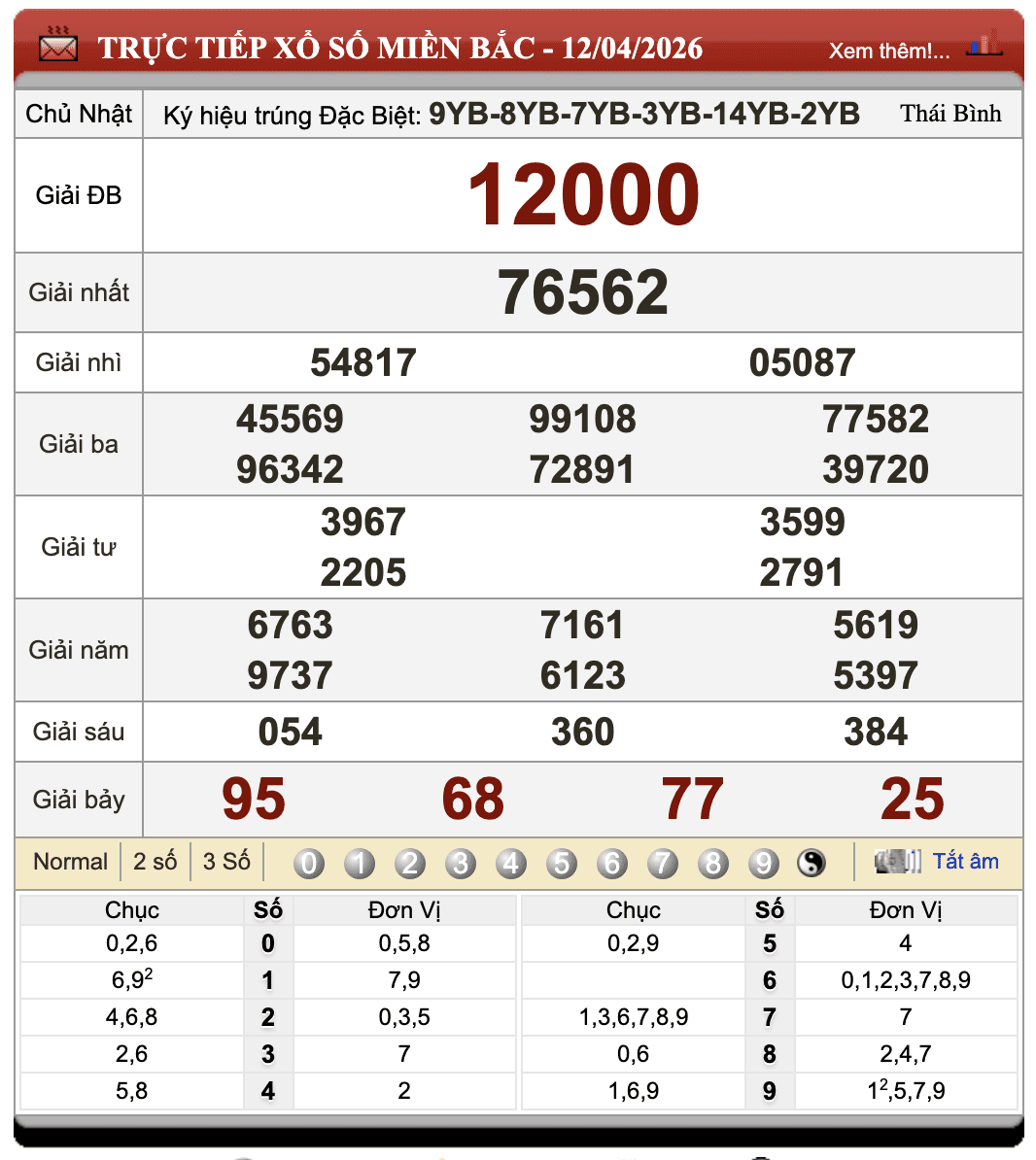The image size is (1036, 1160).
Task: Click the envelope icon in the header
Action: coord(57,45)
